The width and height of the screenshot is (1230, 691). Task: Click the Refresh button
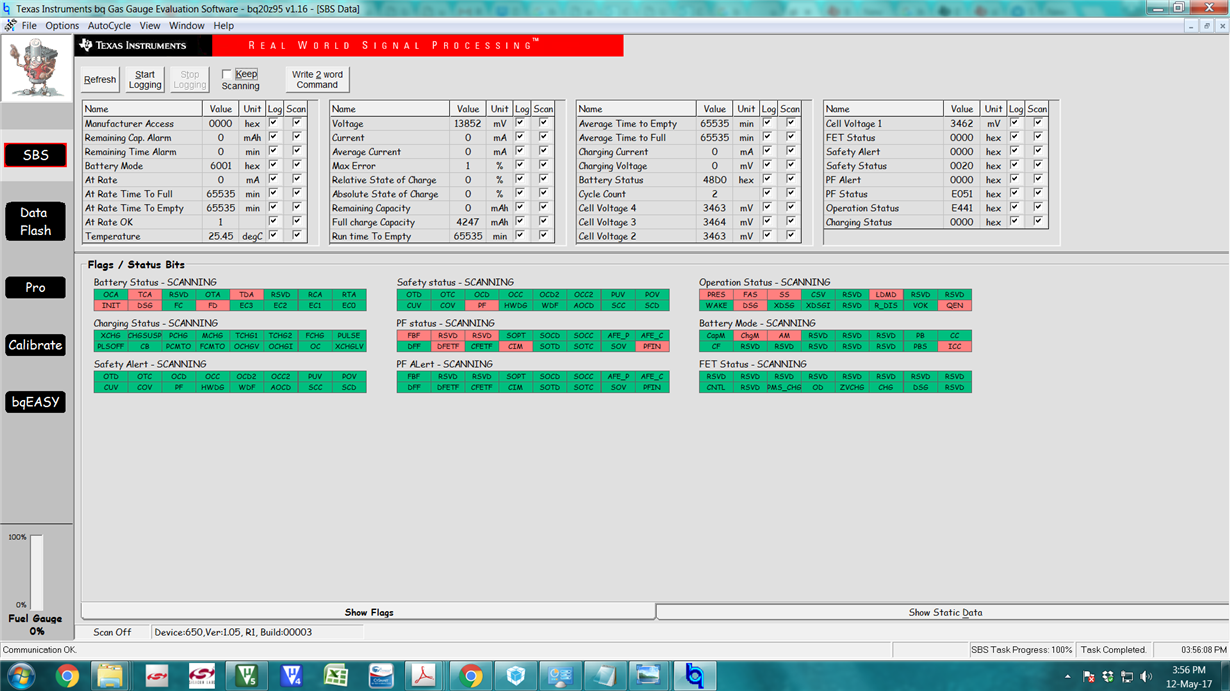pos(100,80)
